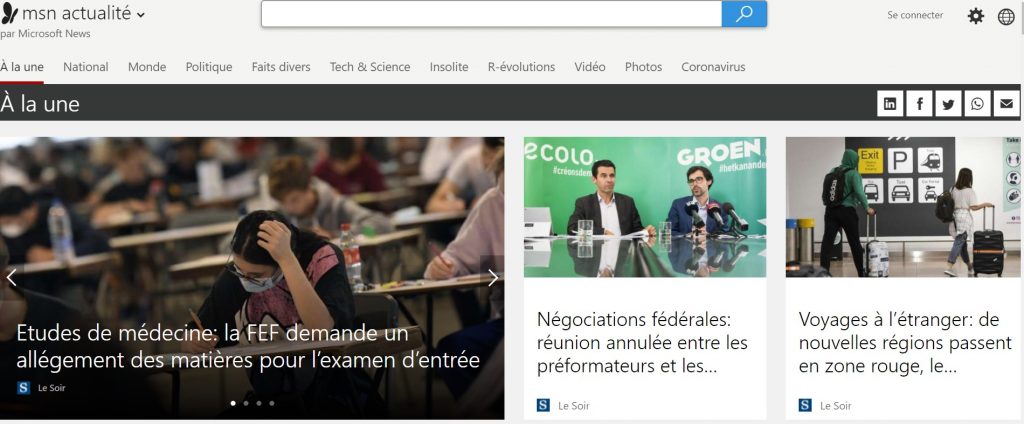Go to next carousel slide arrow
Screen dimensions: 1024x424
pyautogui.click(x=493, y=278)
